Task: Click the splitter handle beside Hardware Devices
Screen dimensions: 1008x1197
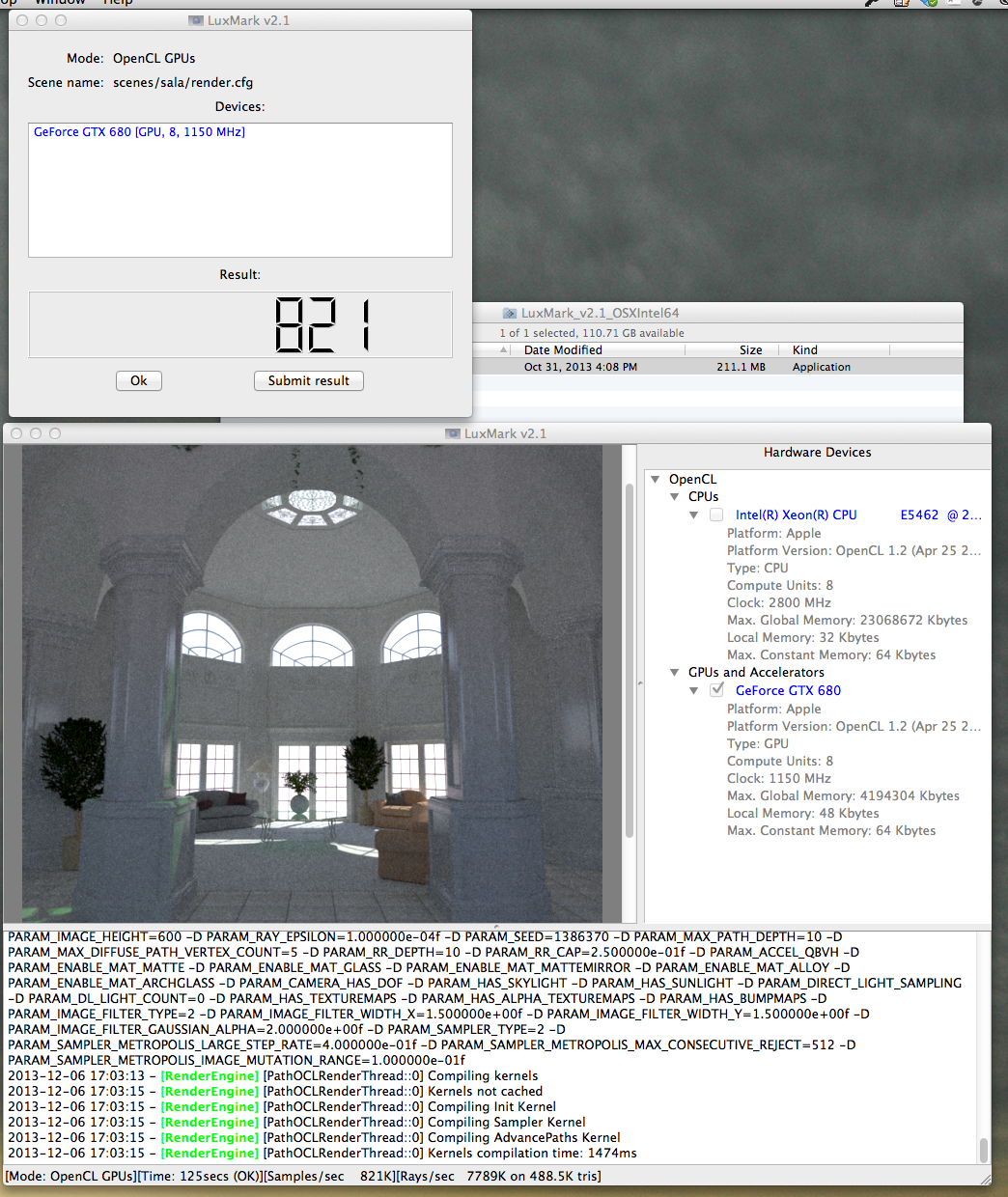Action: coord(639,683)
